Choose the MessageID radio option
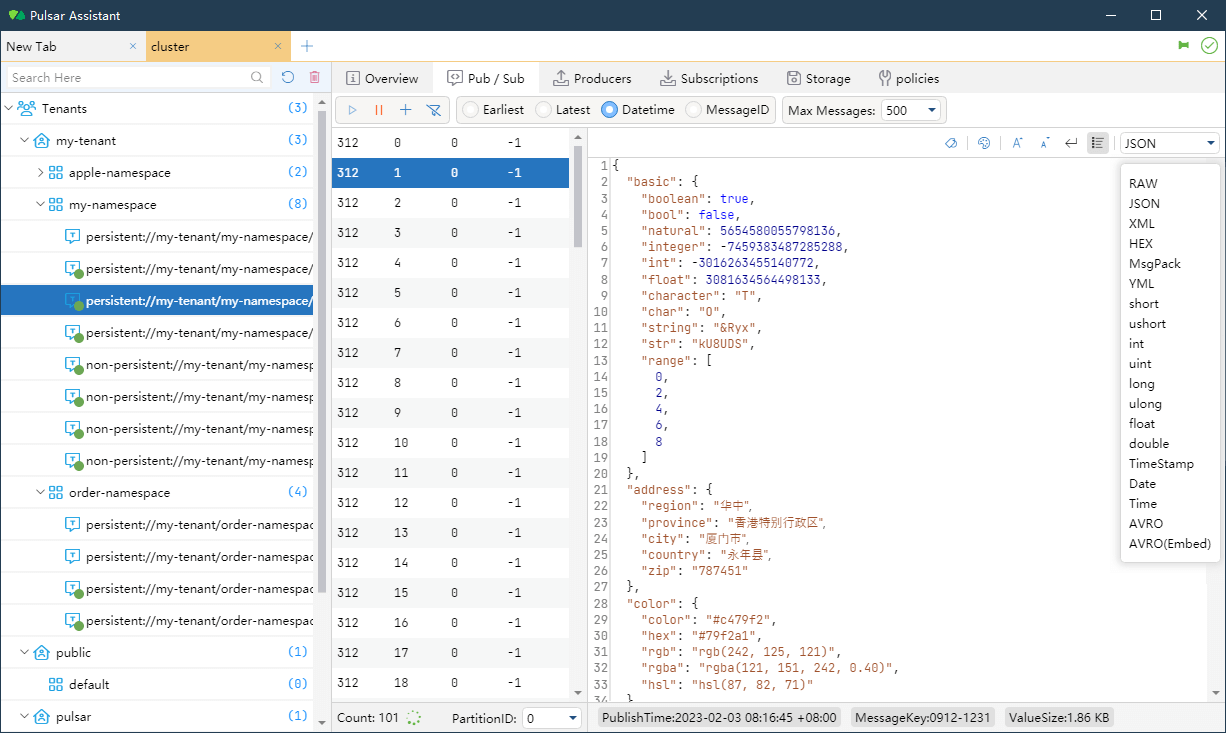This screenshot has width=1226, height=733. (693, 110)
